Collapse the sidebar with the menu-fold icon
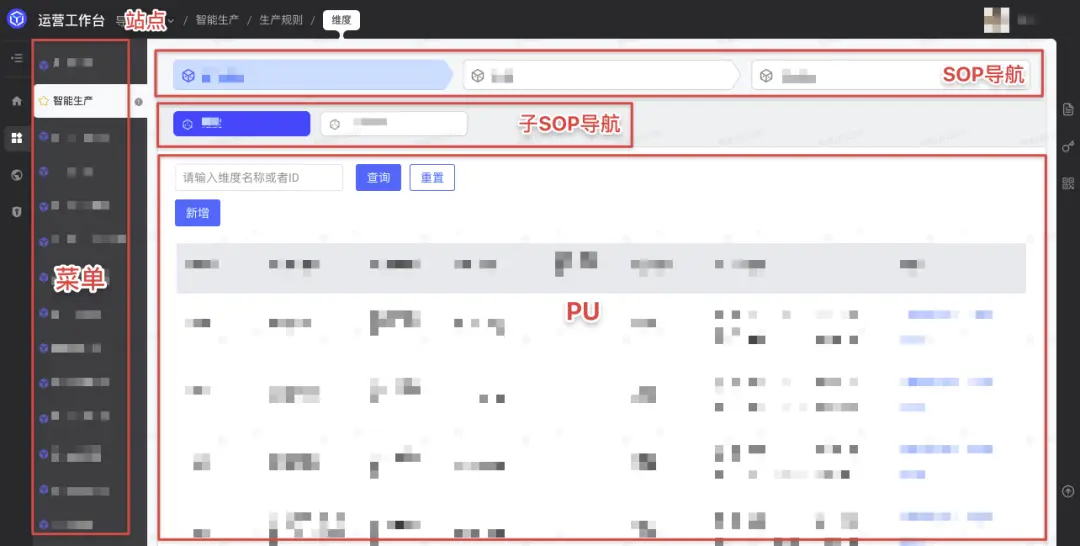 tap(16, 58)
